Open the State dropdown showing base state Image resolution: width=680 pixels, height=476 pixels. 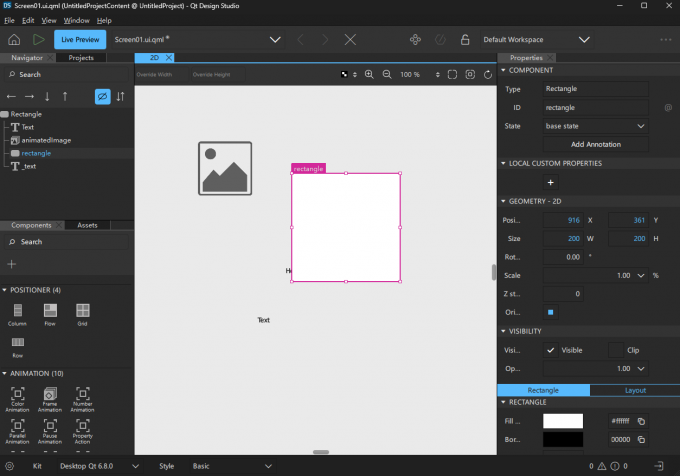pos(596,126)
